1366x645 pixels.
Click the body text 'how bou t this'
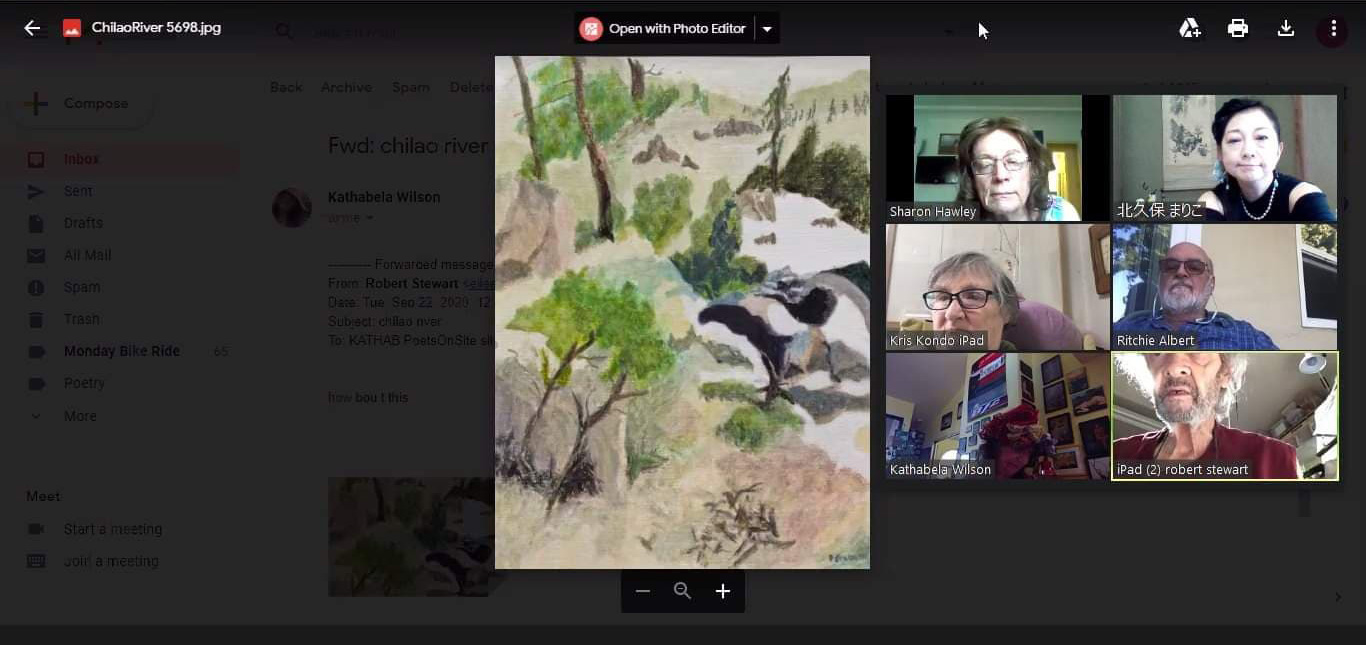click(x=368, y=397)
